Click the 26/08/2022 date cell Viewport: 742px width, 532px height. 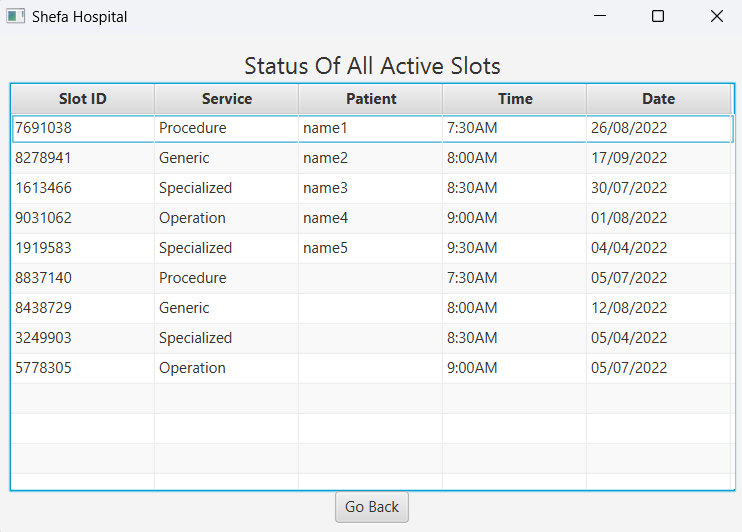[x=629, y=128]
